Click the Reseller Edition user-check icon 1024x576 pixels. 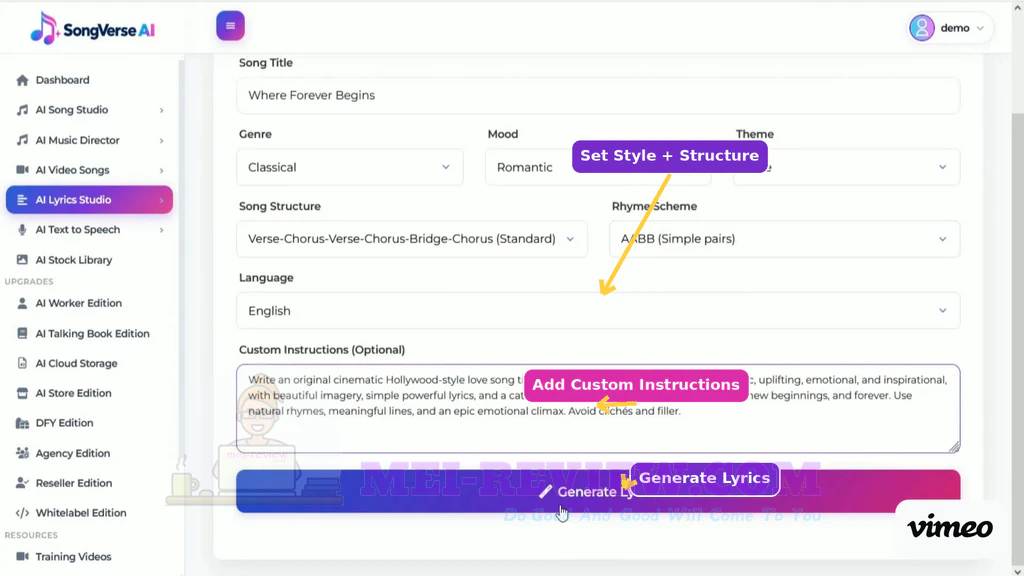click(x=22, y=483)
